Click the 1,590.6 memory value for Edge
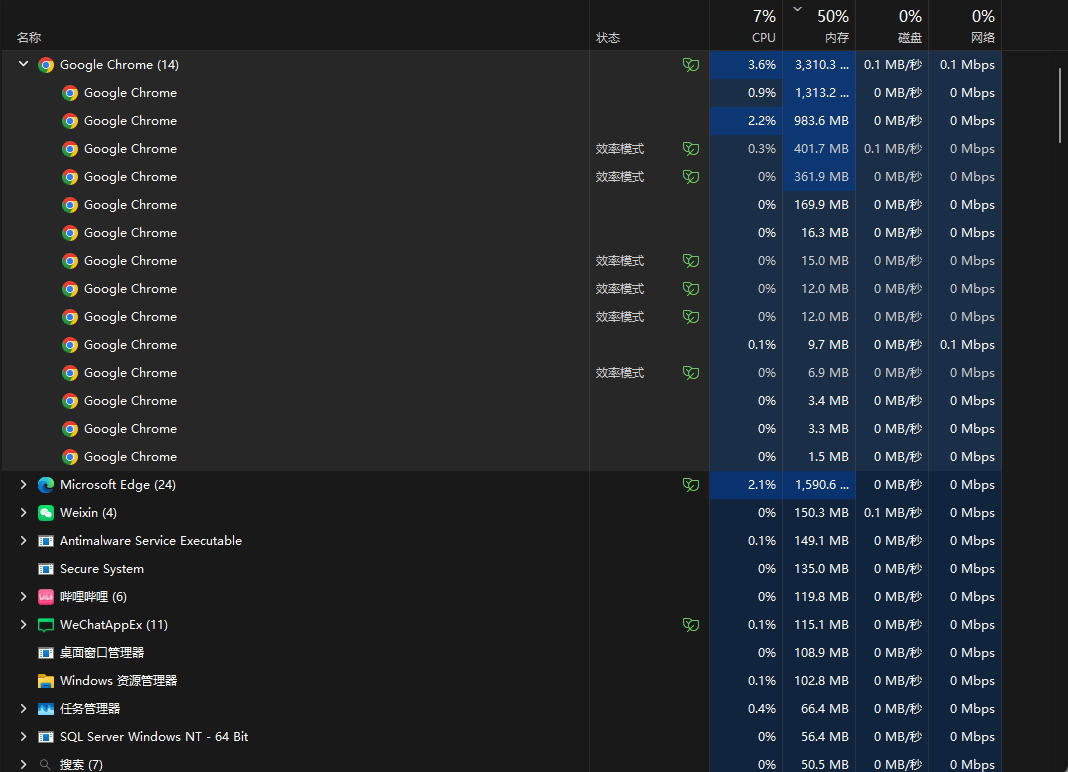This screenshot has width=1068, height=772. [821, 484]
